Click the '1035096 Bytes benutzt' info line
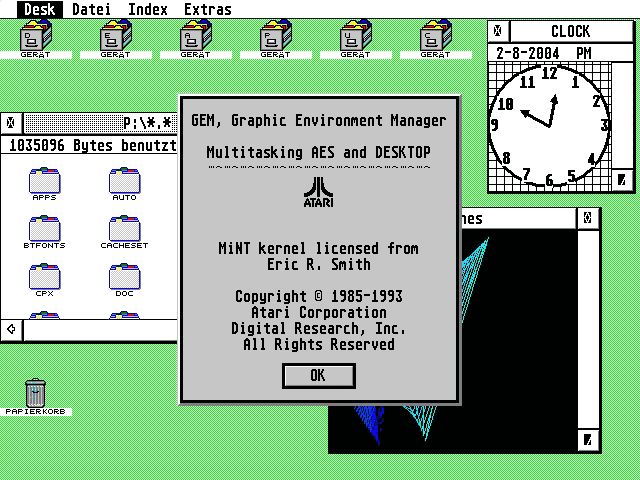The height and width of the screenshot is (480, 640). tap(90, 145)
